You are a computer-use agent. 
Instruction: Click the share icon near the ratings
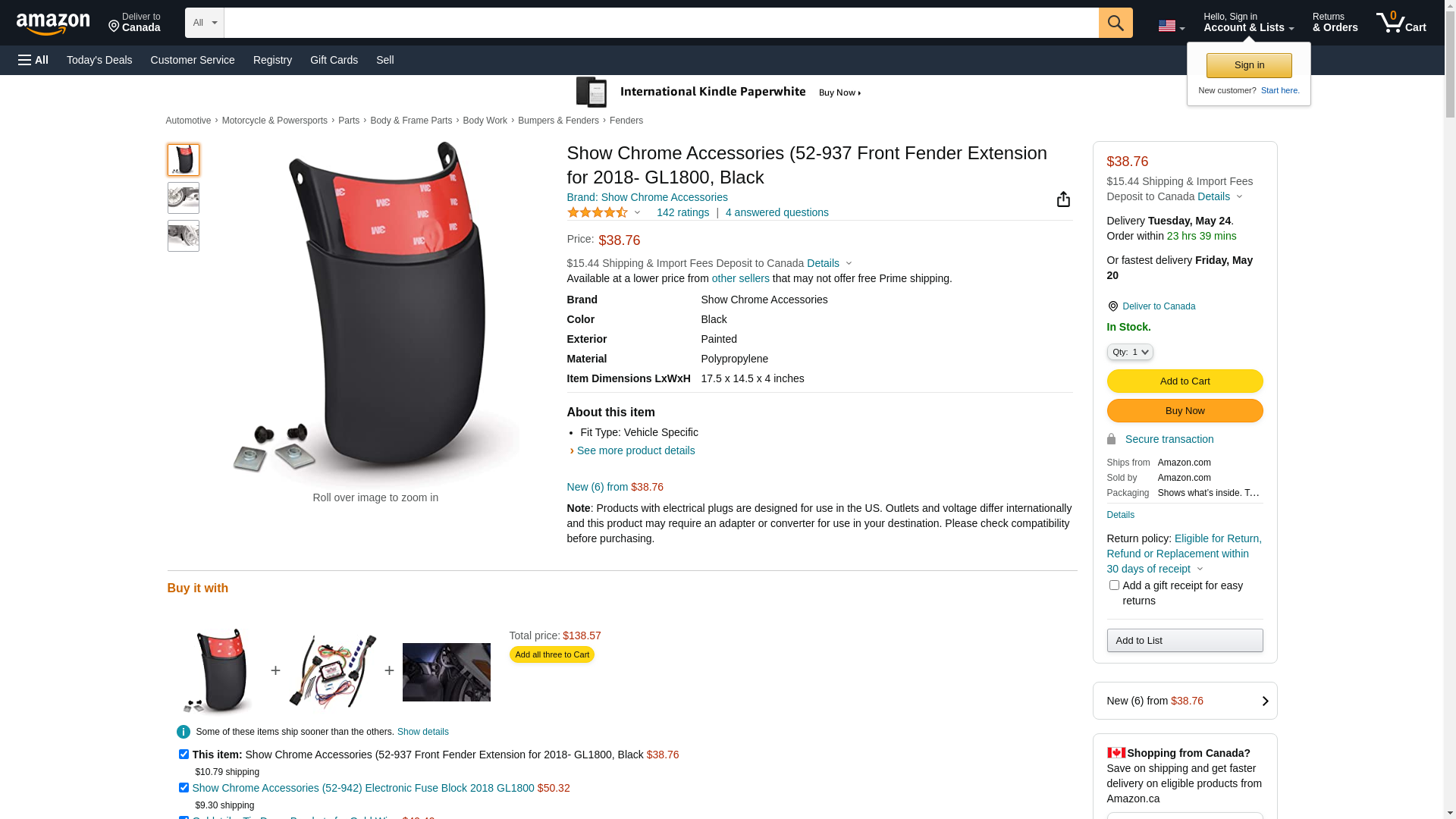[1063, 199]
